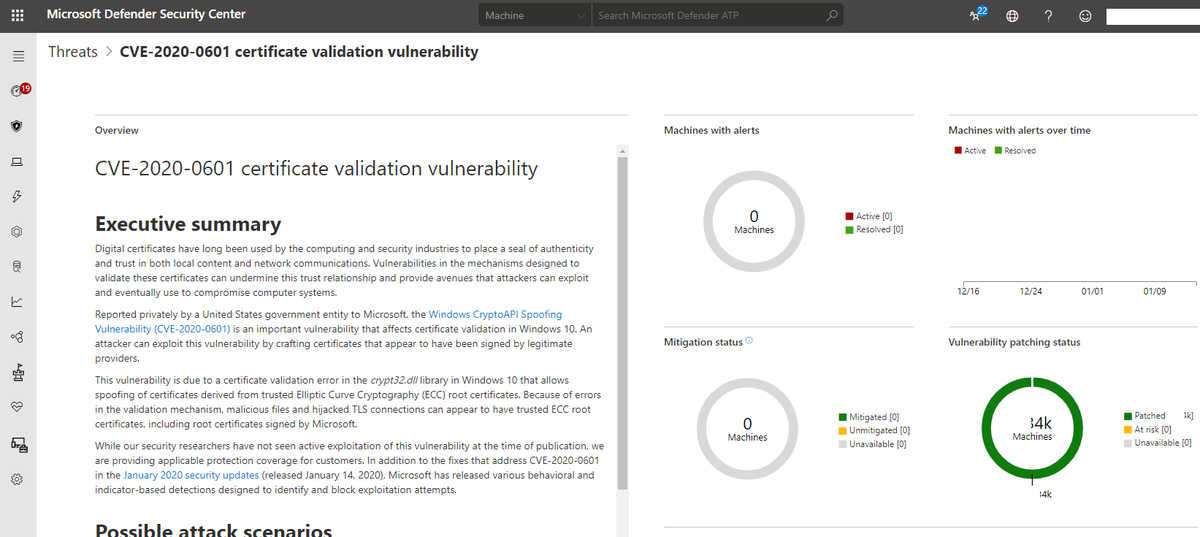
Task: Open the Machines list laptop icon
Action: click(17, 162)
